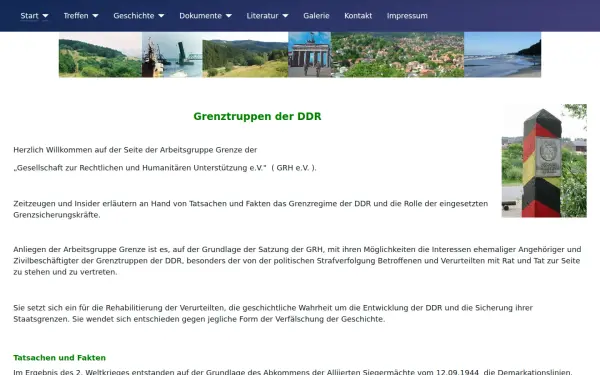Click the 'Herzlich Willkommen' text line
The width and height of the screenshot is (600, 375).
pos(135,150)
